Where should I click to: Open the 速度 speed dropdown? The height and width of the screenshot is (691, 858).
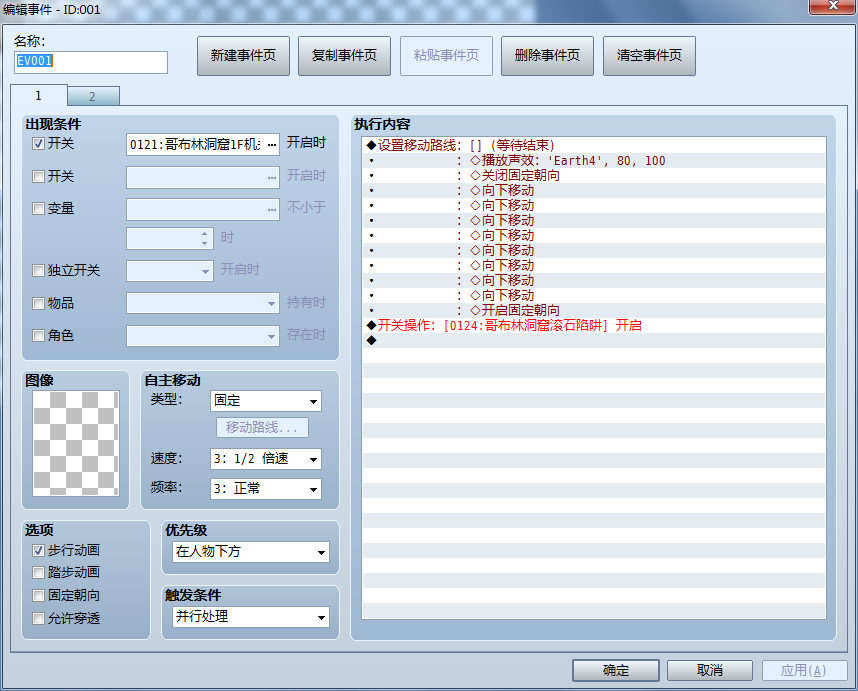(x=266, y=459)
